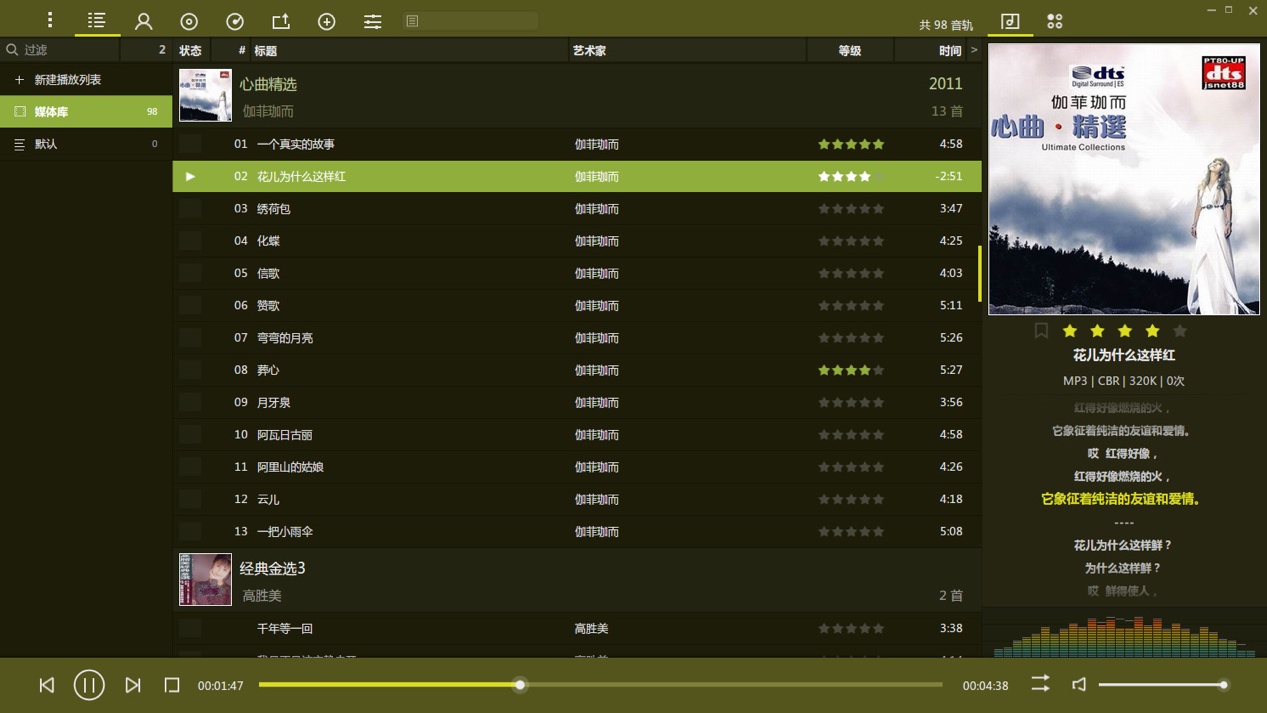Select 默认 playlist in the sidebar

(48, 143)
